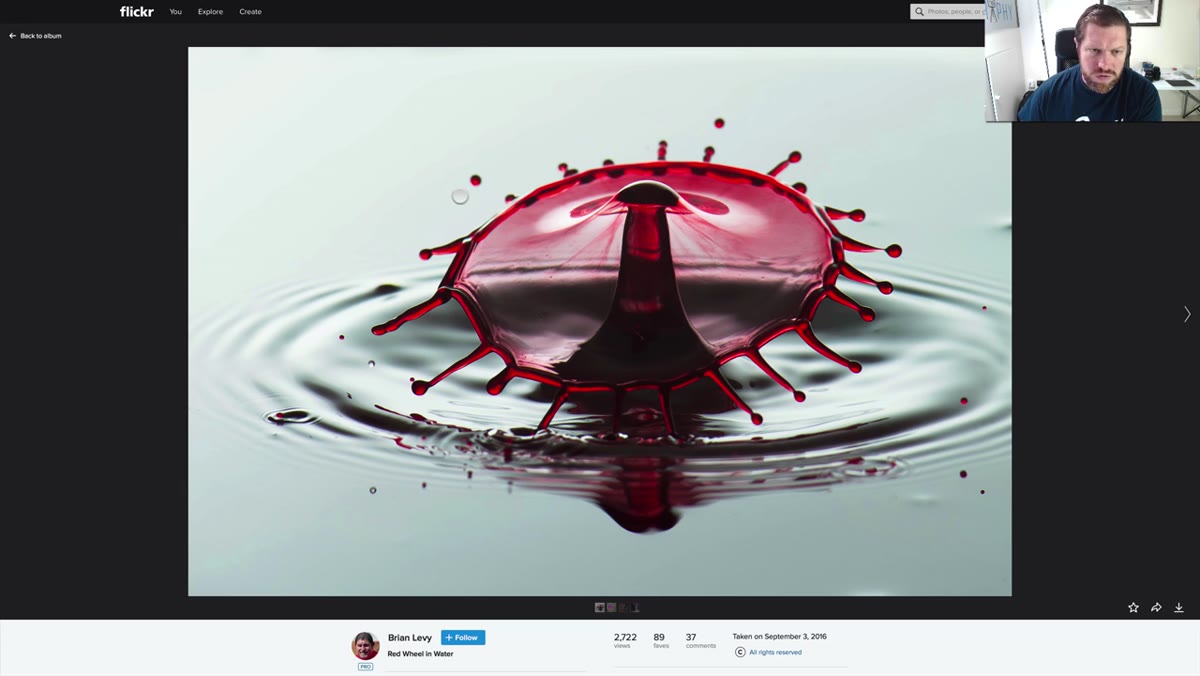The height and width of the screenshot is (676, 1200).
Task: Click Taken on September 3, 2016 date
Action: [779, 637]
